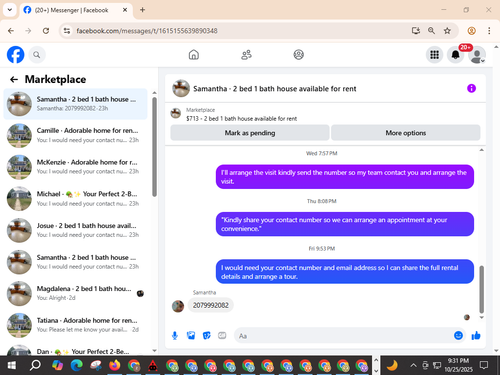Click the zoom magnifier icon in address bar
Viewport: 500px width, 375px height.
click(431, 31)
